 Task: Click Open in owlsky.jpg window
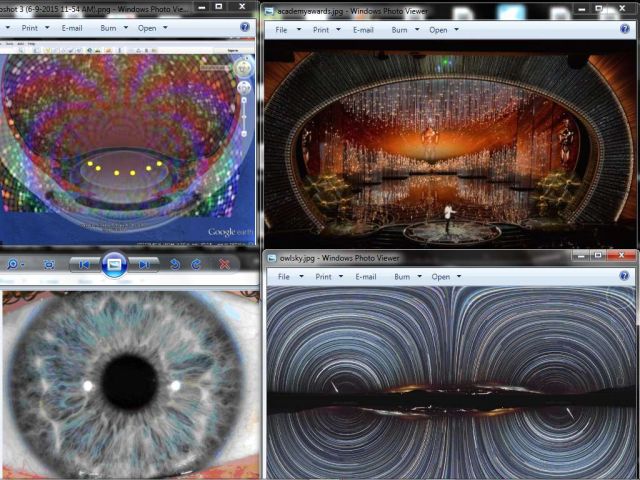[x=440, y=277]
